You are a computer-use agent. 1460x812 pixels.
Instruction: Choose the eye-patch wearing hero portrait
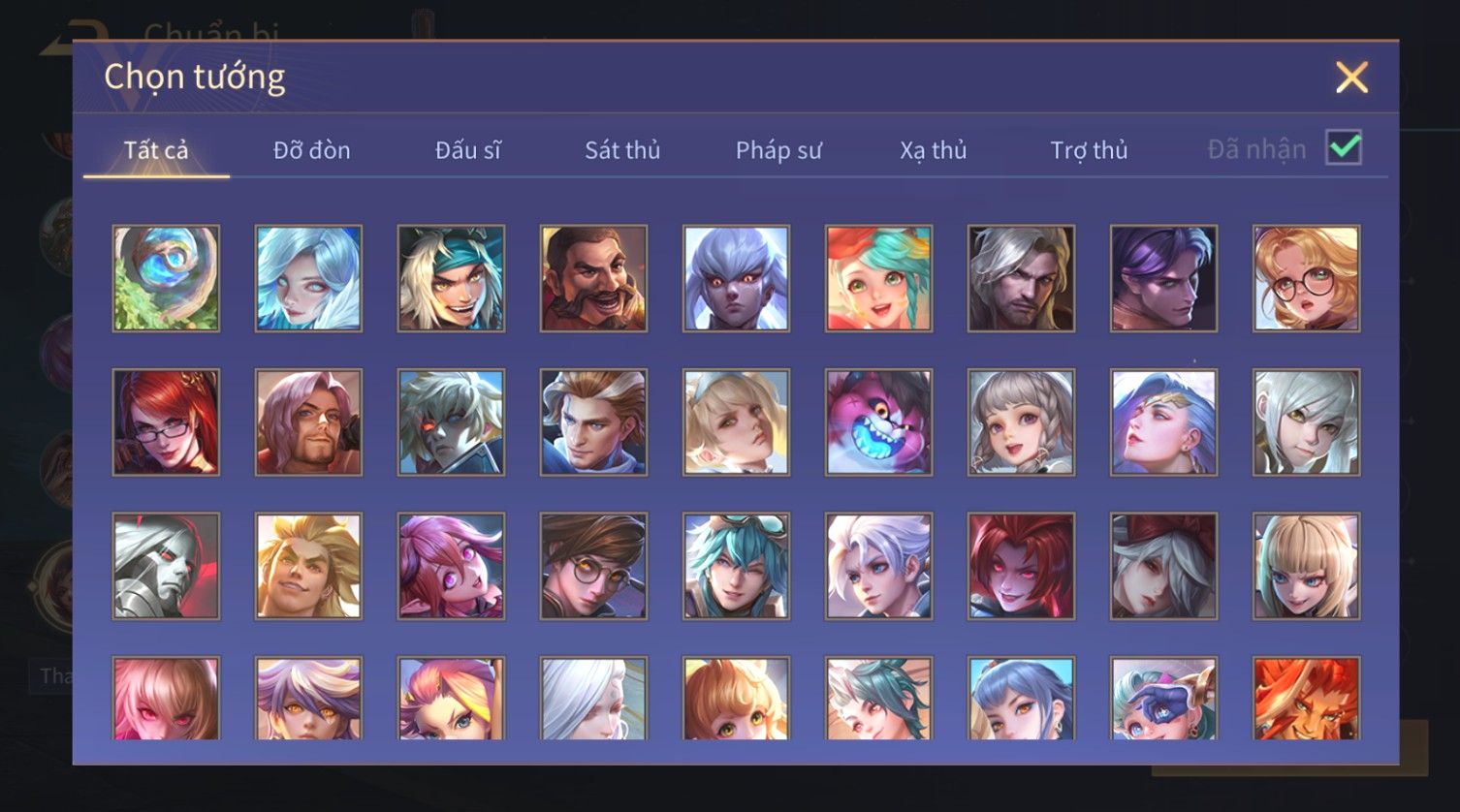(x=1163, y=698)
